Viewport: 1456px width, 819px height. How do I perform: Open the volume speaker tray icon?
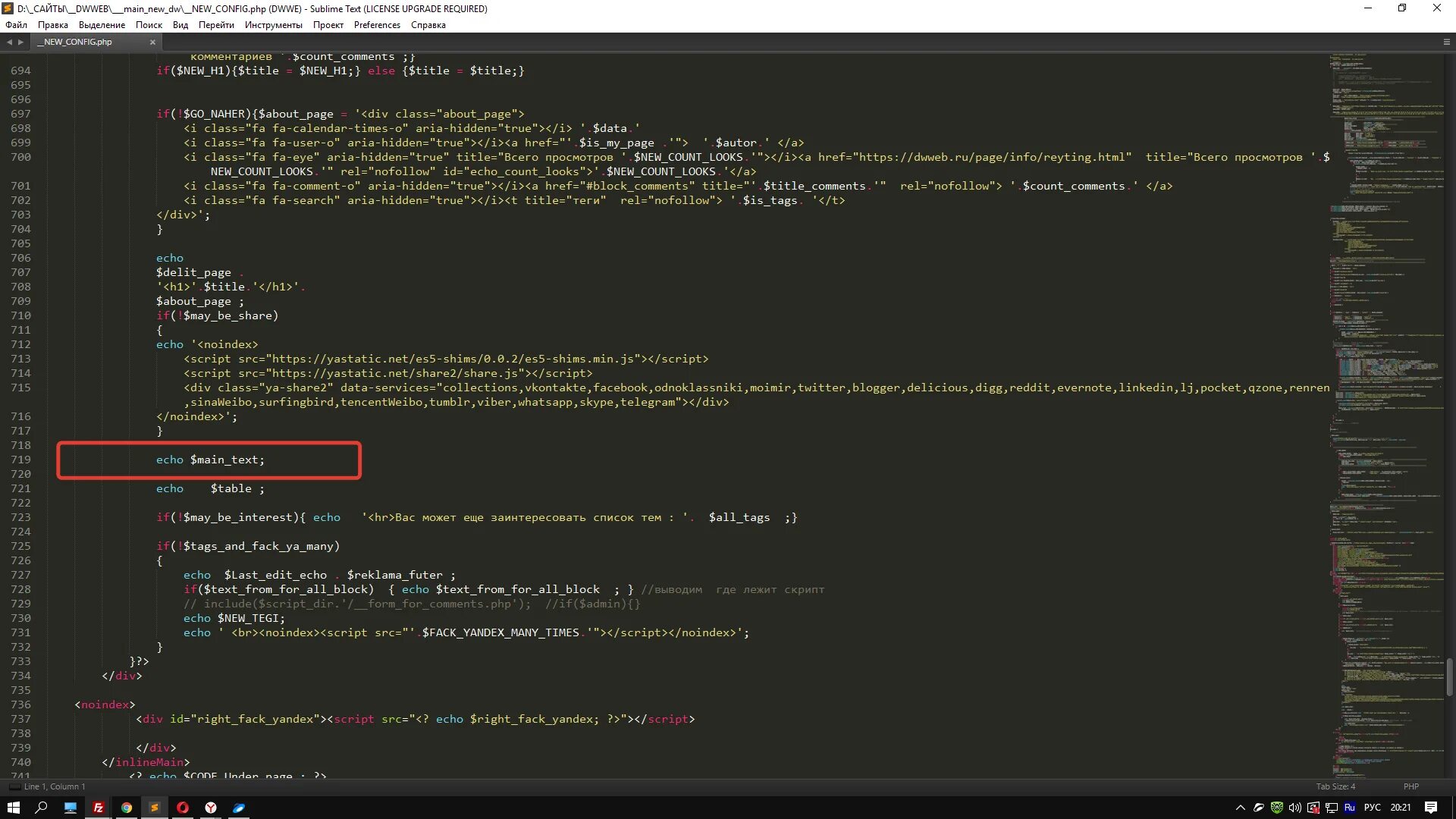tap(1295, 808)
